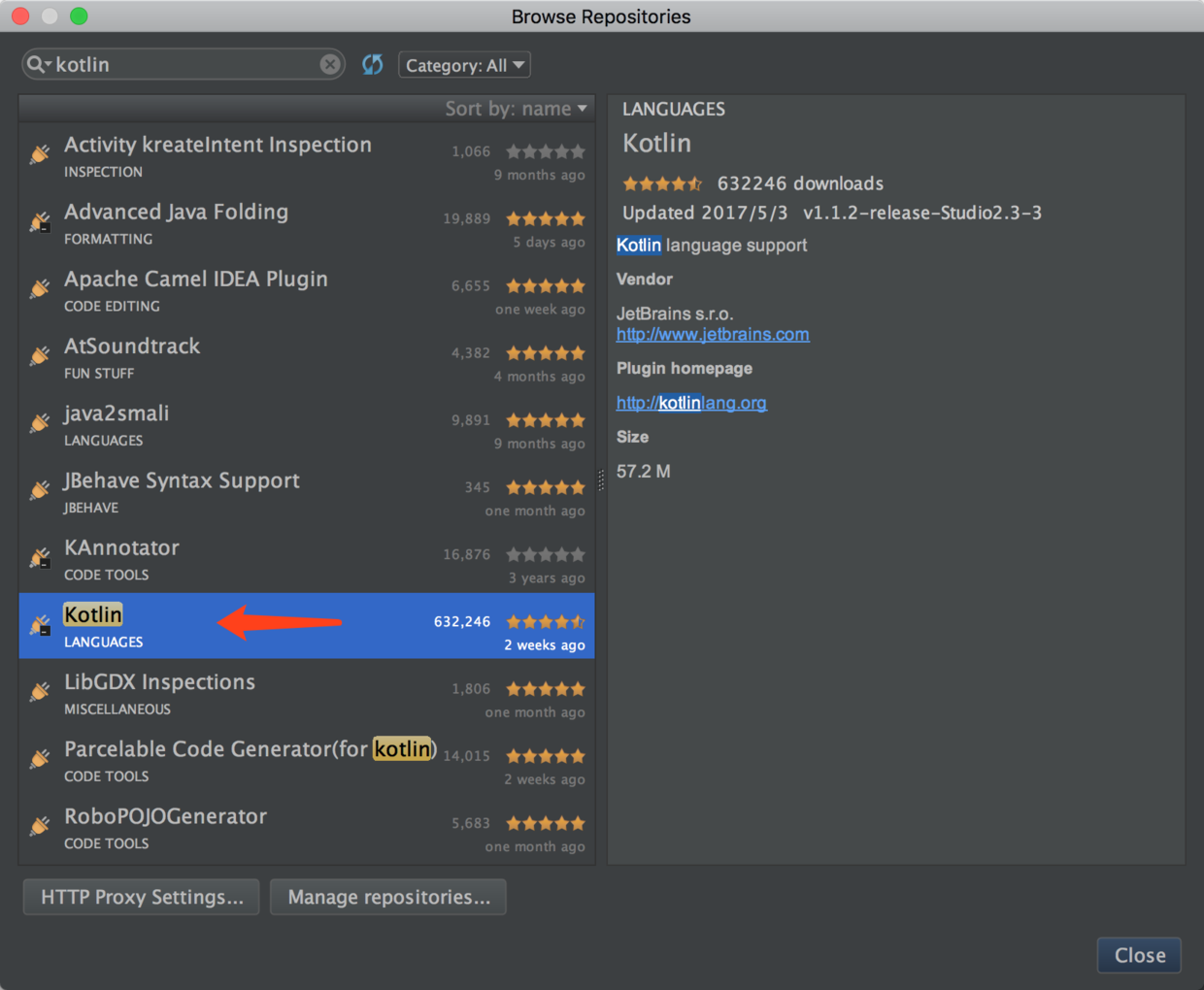
Task: Click plugin icon for JBehave Syntax Support
Action: [x=40, y=490]
